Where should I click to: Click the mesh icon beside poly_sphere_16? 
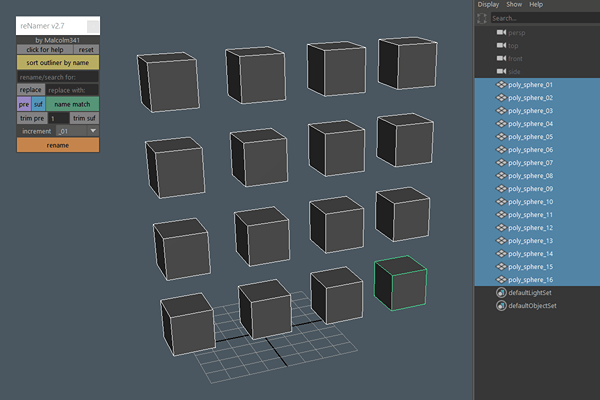pos(502,280)
